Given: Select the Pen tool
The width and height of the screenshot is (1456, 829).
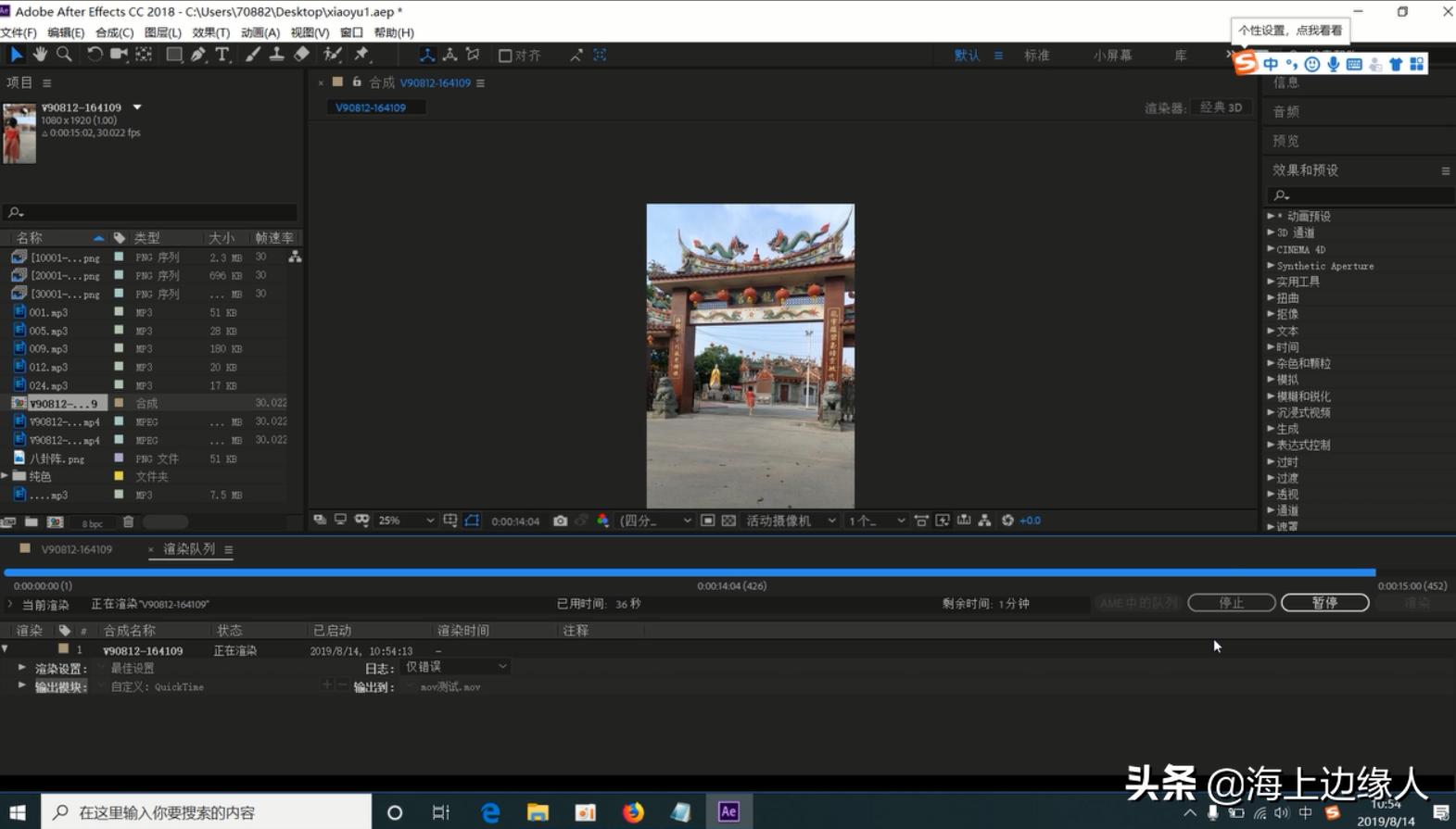Looking at the screenshot, I should 197,55.
